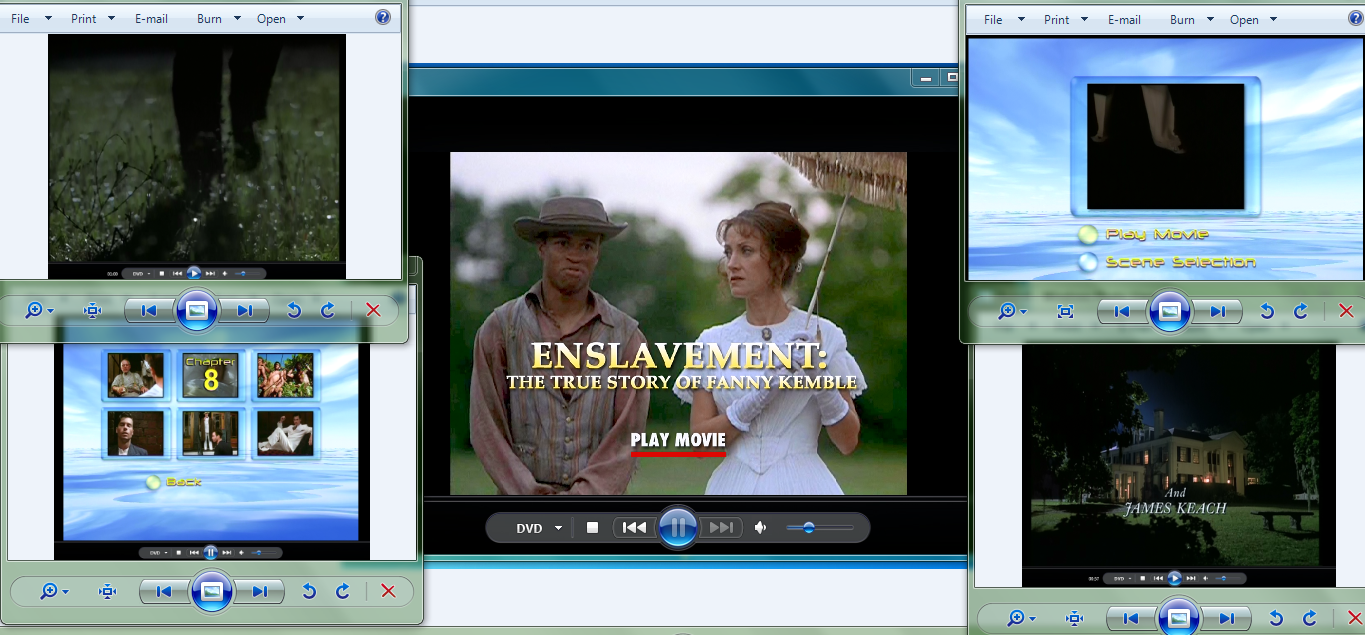The image size is (1365, 635).
Task: Delete photo in dark grass image window
Action: [x=373, y=310]
